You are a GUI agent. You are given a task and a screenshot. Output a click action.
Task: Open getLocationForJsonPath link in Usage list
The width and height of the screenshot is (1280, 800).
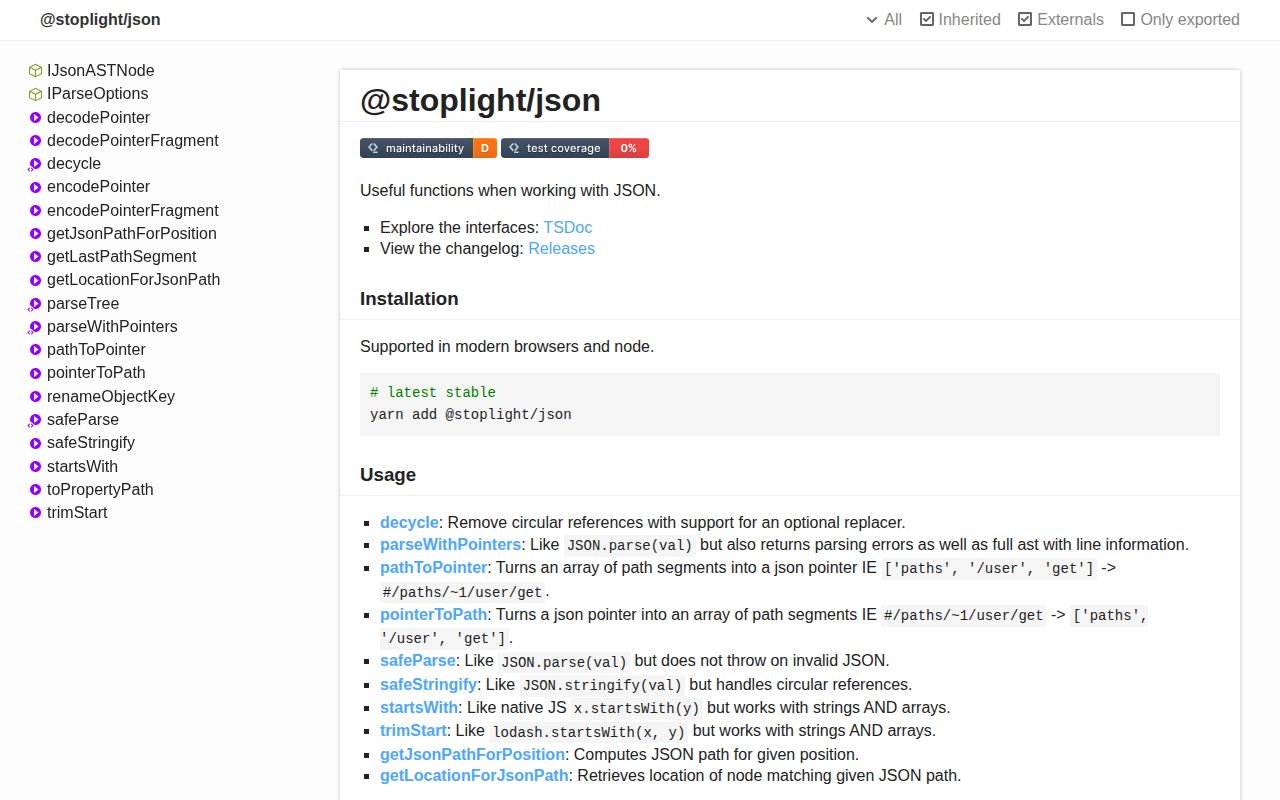pos(474,775)
